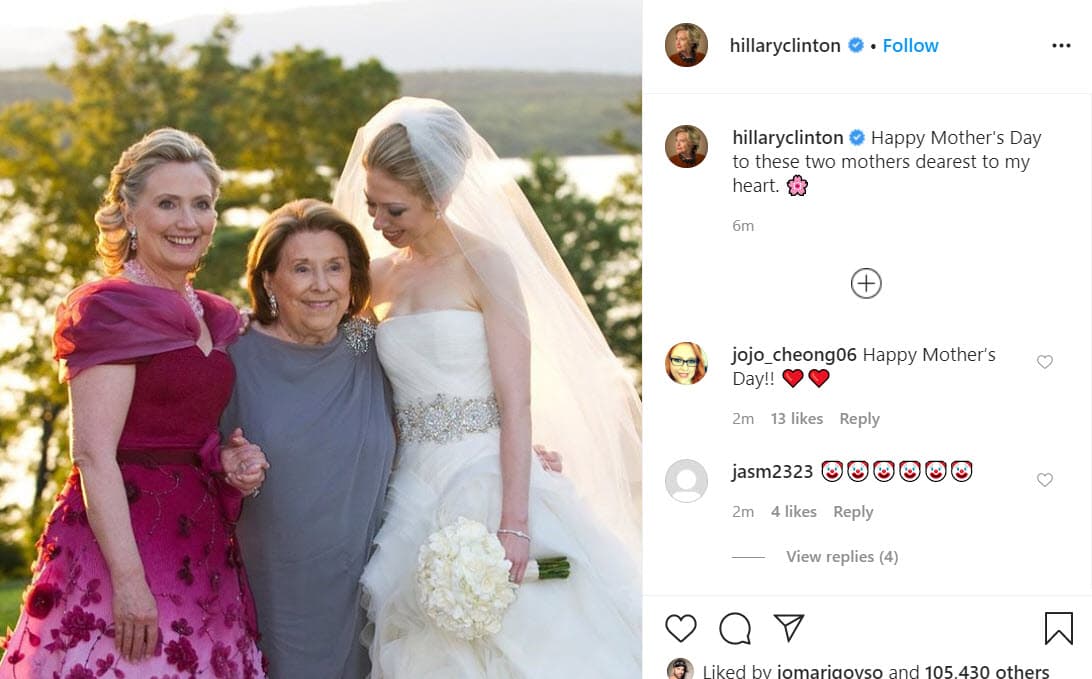Open likes list showing 13 likes
This screenshot has width=1092, height=679.
tap(796, 418)
